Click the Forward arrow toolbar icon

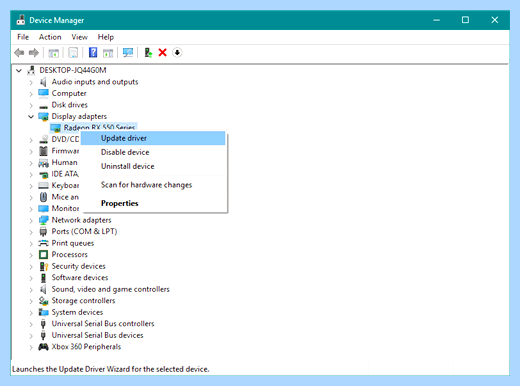[x=34, y=53]
